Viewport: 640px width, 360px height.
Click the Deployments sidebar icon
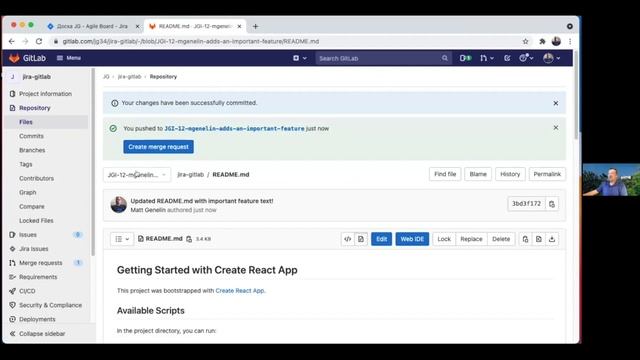[x=12, y=319]
